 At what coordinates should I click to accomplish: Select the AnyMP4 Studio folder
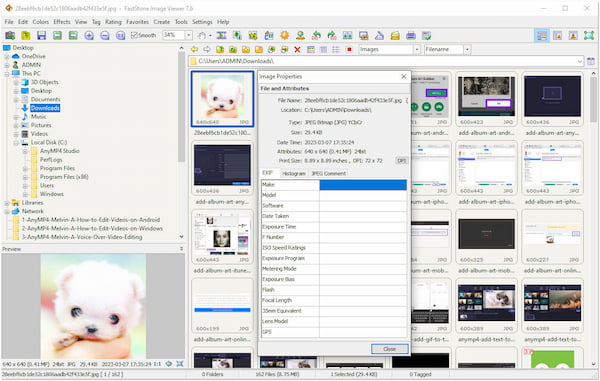(59, 151)
